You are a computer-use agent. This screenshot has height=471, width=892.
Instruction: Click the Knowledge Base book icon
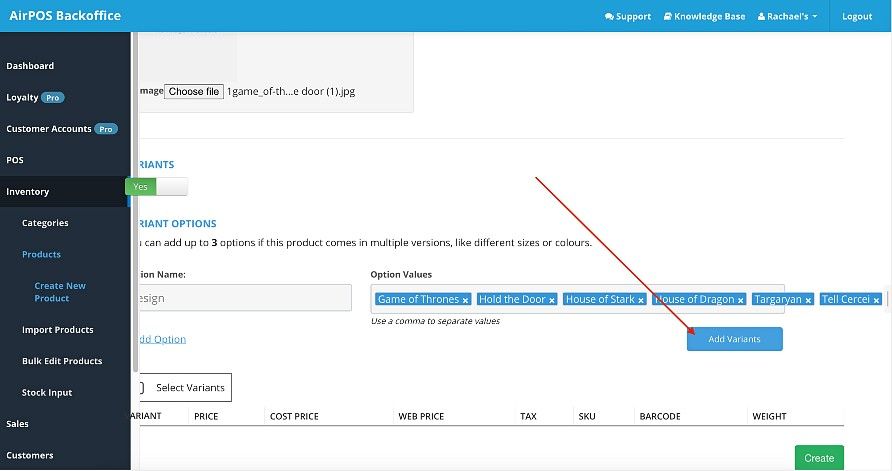pos(668,16)
